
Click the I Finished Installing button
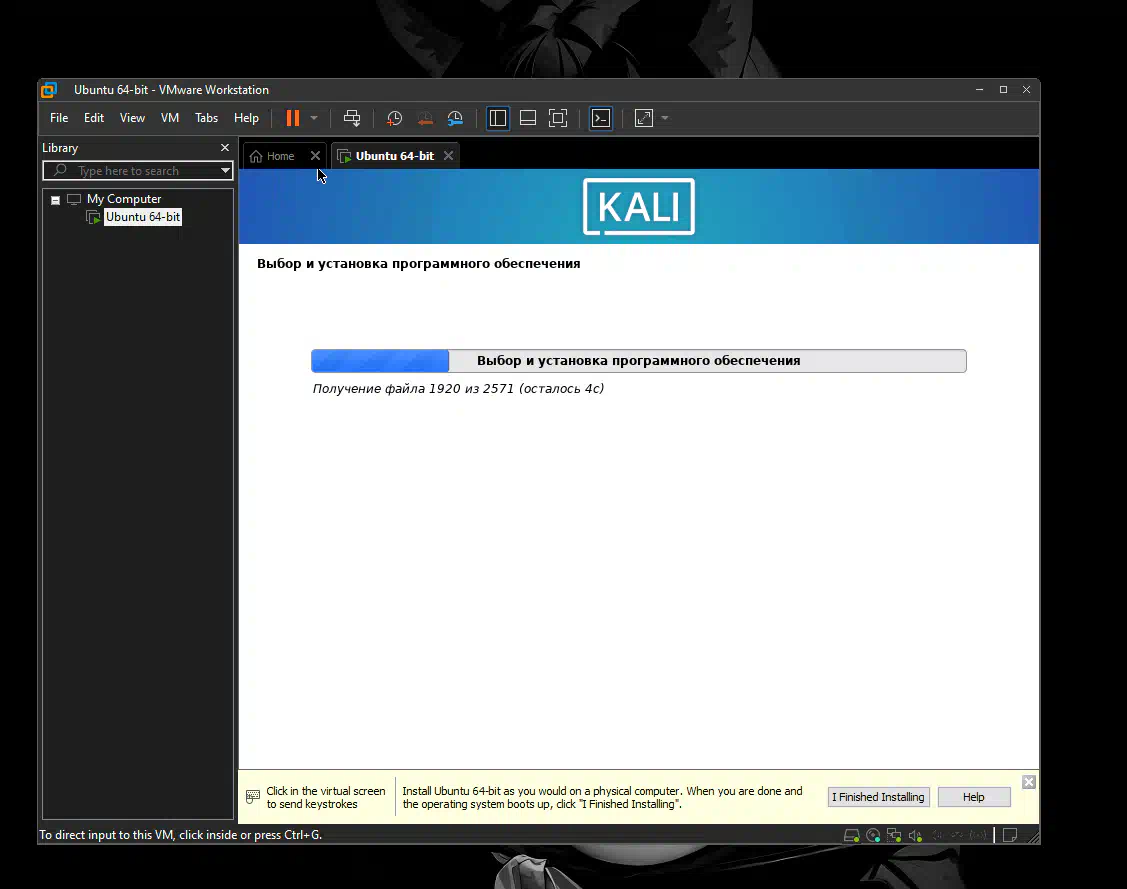(878, 797)
